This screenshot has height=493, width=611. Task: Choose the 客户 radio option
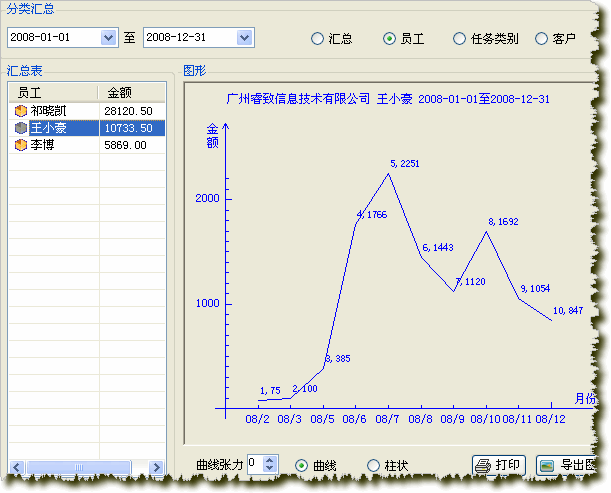541,39
